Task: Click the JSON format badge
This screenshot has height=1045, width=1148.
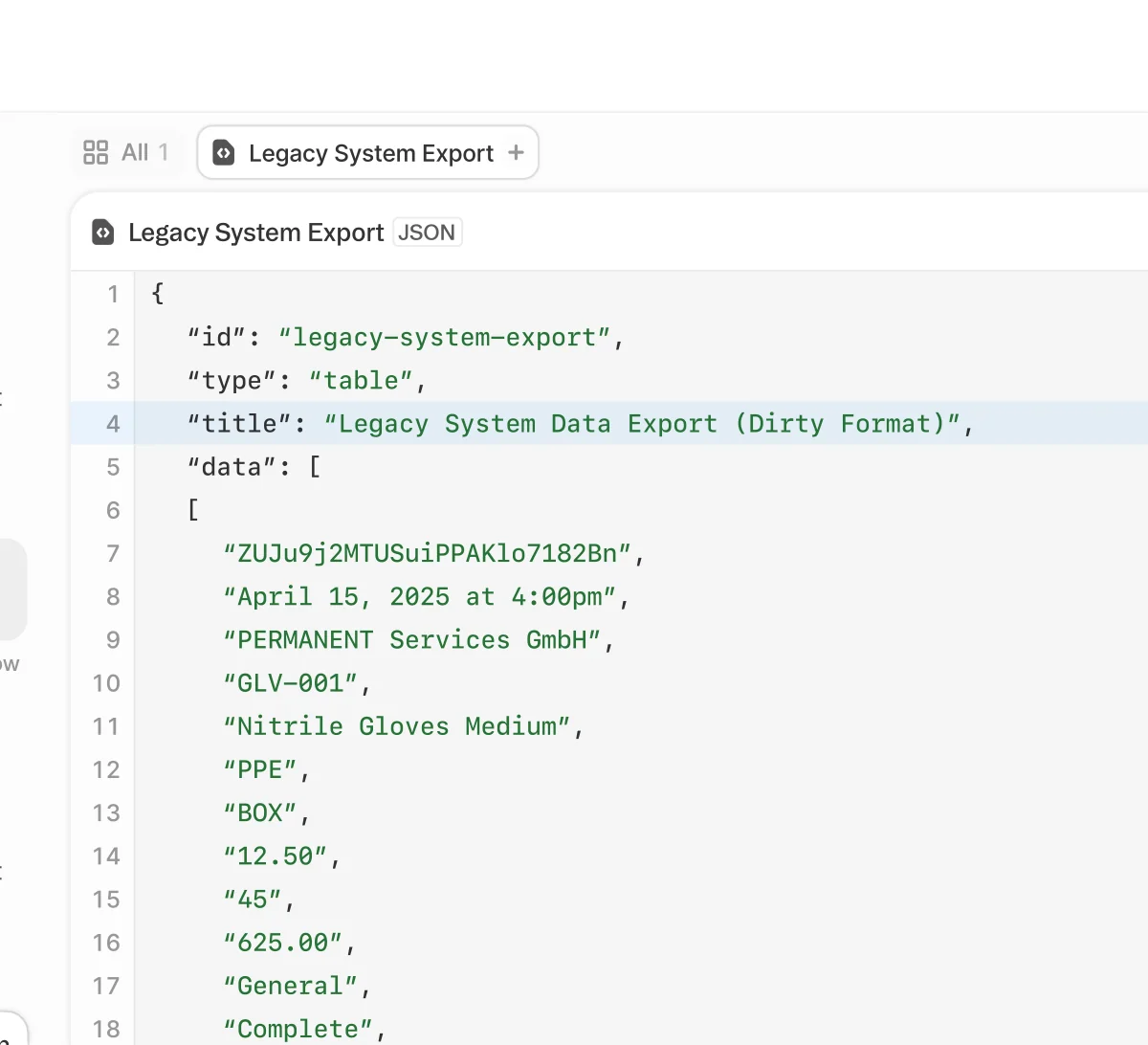Action: tap(427, 233)
